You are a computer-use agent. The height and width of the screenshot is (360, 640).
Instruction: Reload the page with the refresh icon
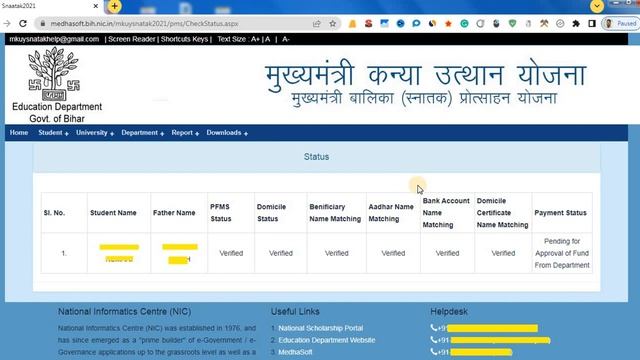tap(23, 24)
